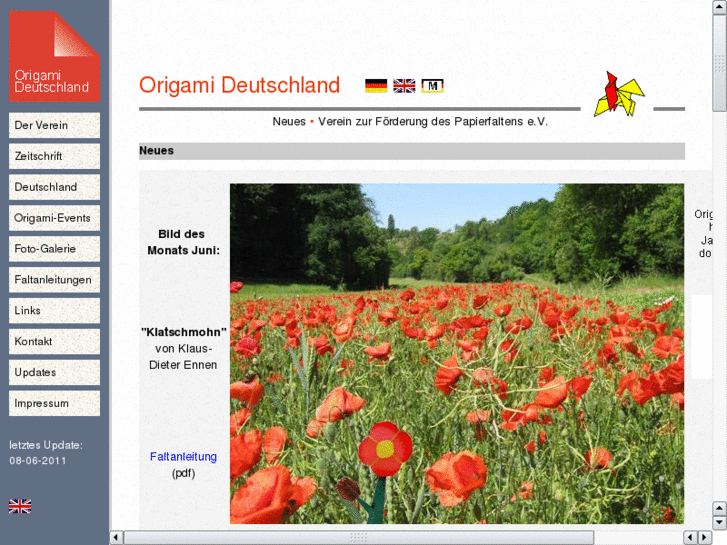This screenshot has width=727, height=545.
Task: Click the vertical scrollbar thumb
Action: tap(720, 63)
